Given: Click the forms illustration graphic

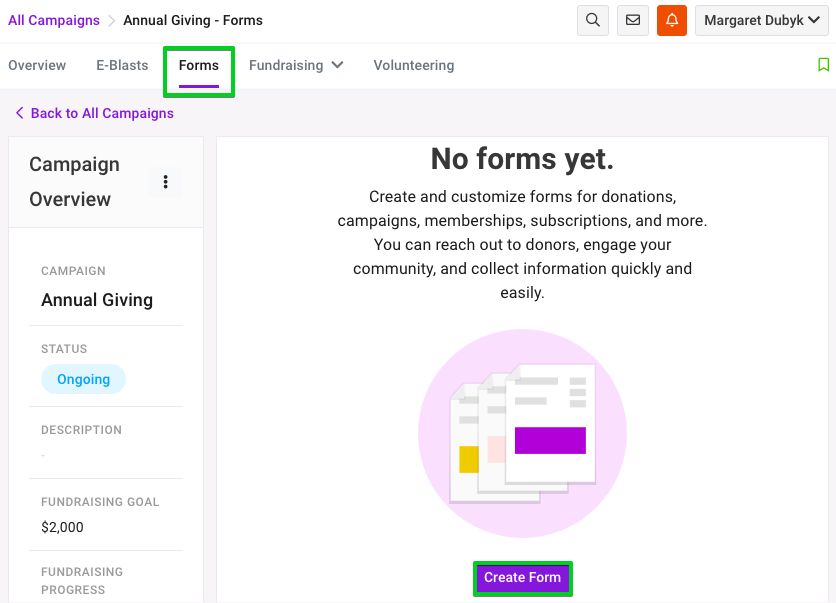Looking at the screenshot, I should coord(522,433).
